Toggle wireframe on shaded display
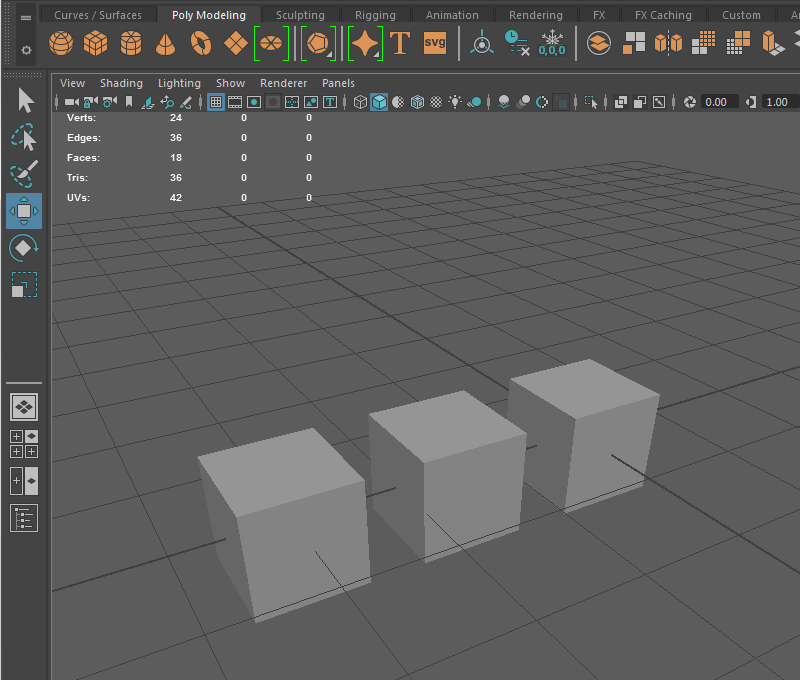Image resolution: width=800 pixels, height=680 pixels. point(417,103)
